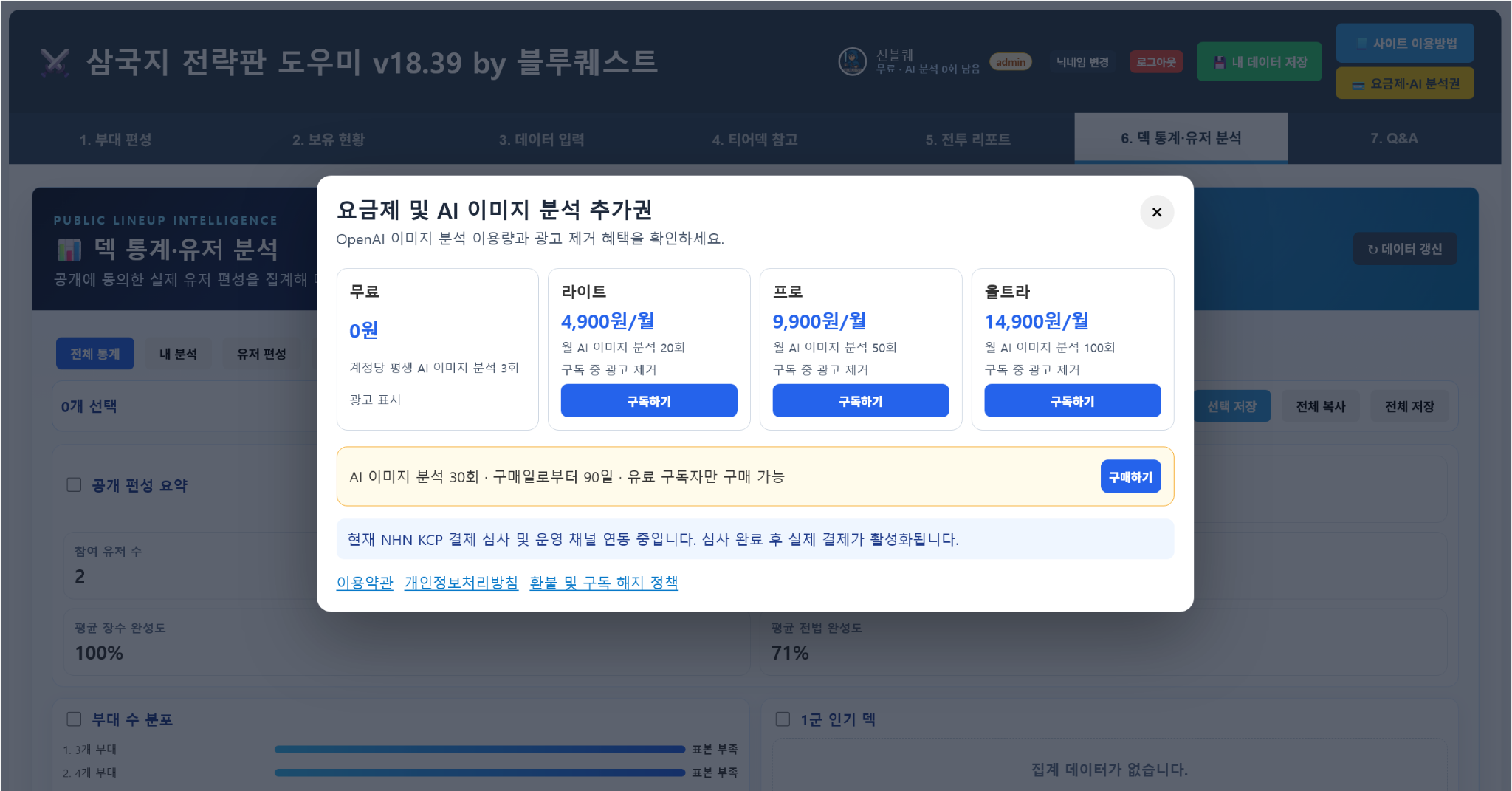Switch to 2. 보유 현황 tab
The height and width of the screenshot is (791, 1512).
pos(329,139)
